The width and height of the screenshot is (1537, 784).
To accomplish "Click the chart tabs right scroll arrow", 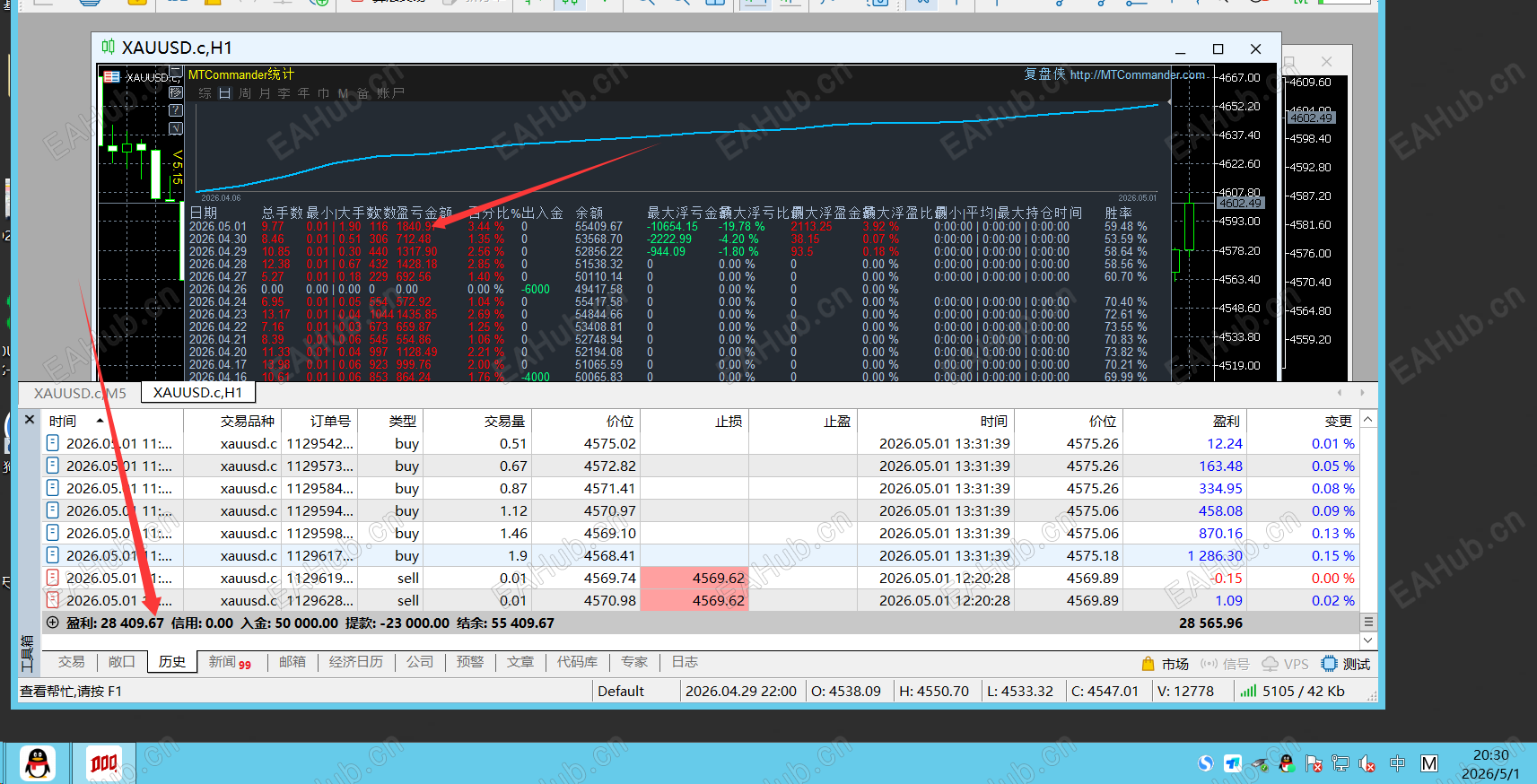I will tap(1362, 392).
